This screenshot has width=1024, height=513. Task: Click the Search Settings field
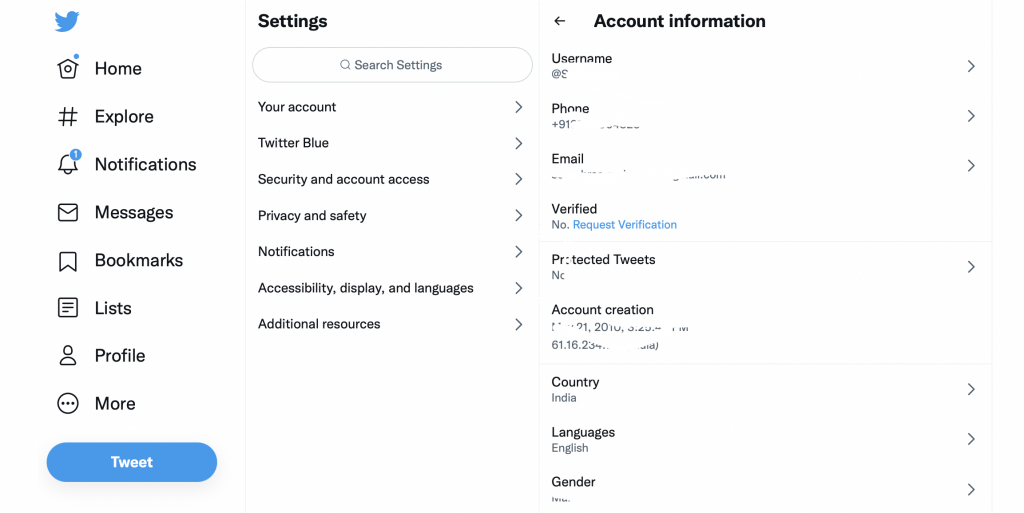point(392,65)
